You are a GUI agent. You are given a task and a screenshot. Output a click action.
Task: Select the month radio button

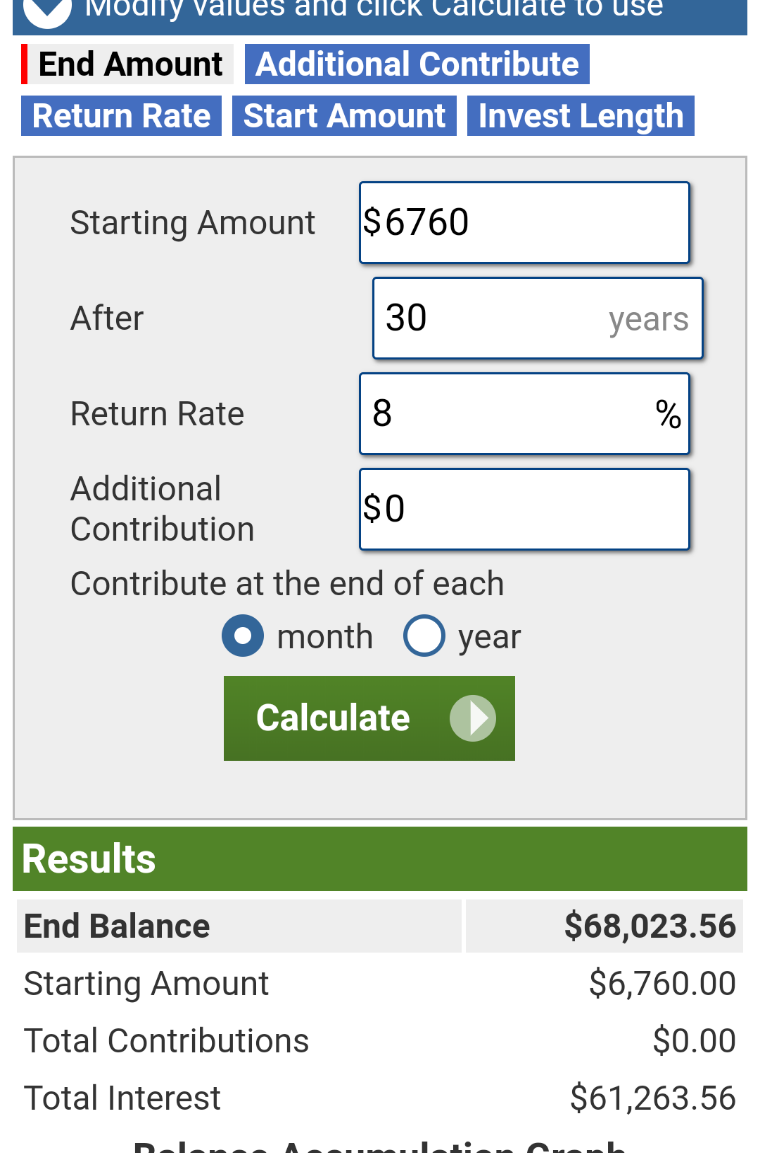[243, 635]
